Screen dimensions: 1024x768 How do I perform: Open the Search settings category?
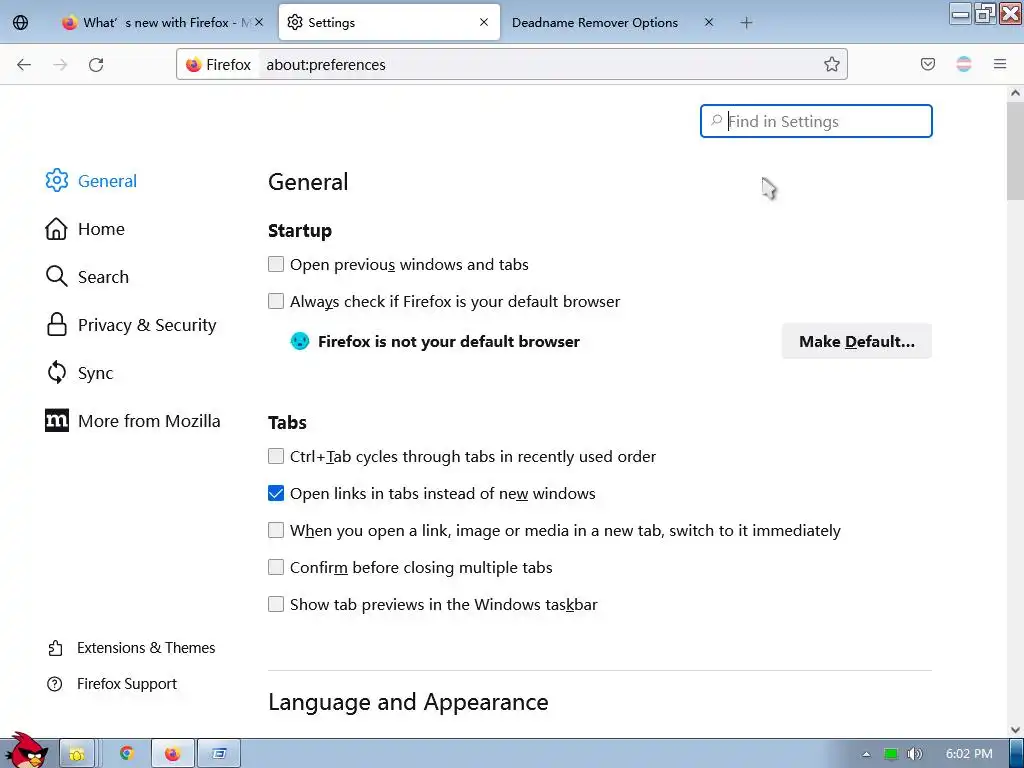[103, 277]
